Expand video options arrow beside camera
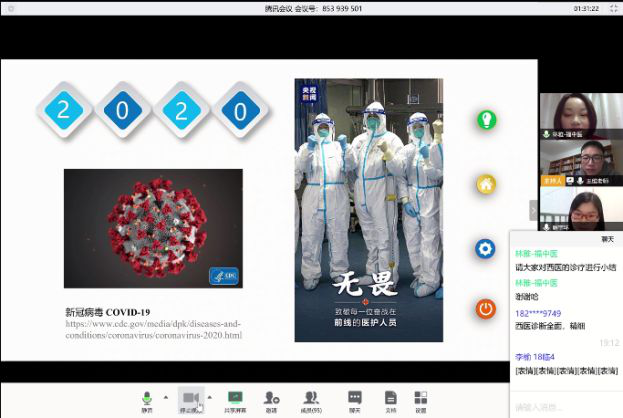 (x=209, y=398)
